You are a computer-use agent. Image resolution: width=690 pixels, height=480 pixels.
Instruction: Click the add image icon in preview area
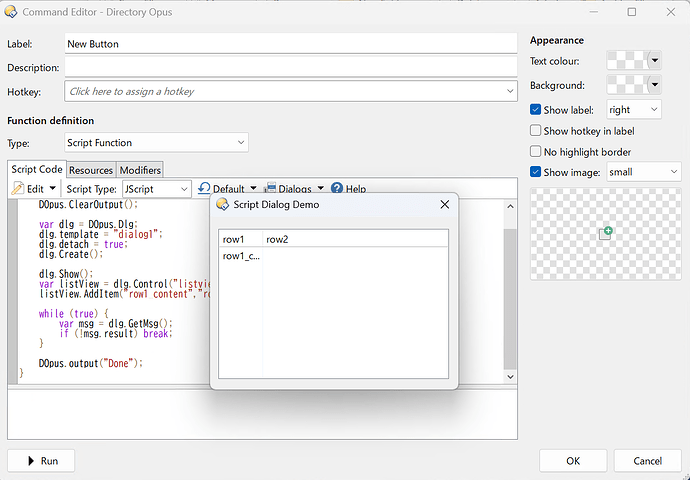(x=606, y=233)
